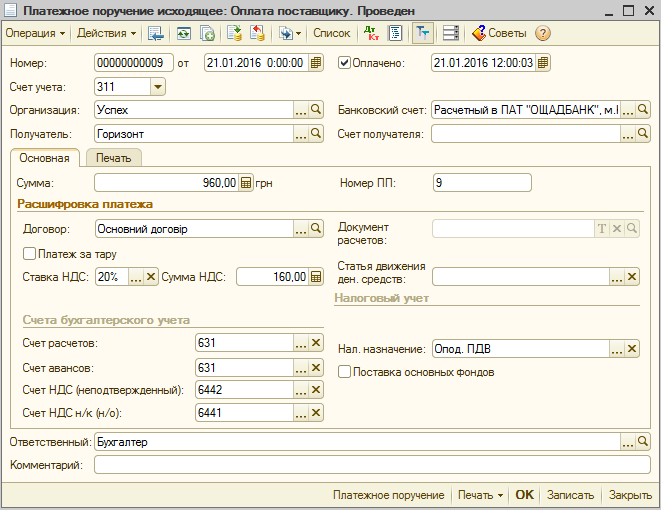Check the Поставка основных фондов box
This screenshot has width=661, height=510.
click(345, 372)
